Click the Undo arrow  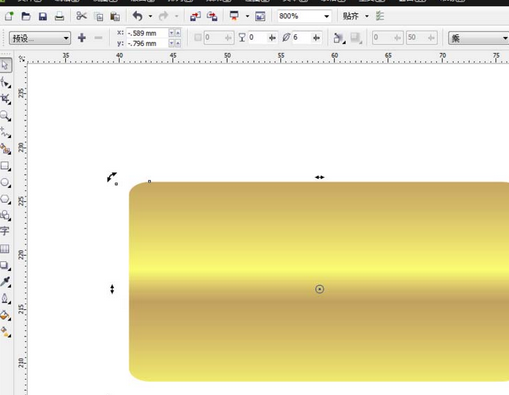point(137,16)
